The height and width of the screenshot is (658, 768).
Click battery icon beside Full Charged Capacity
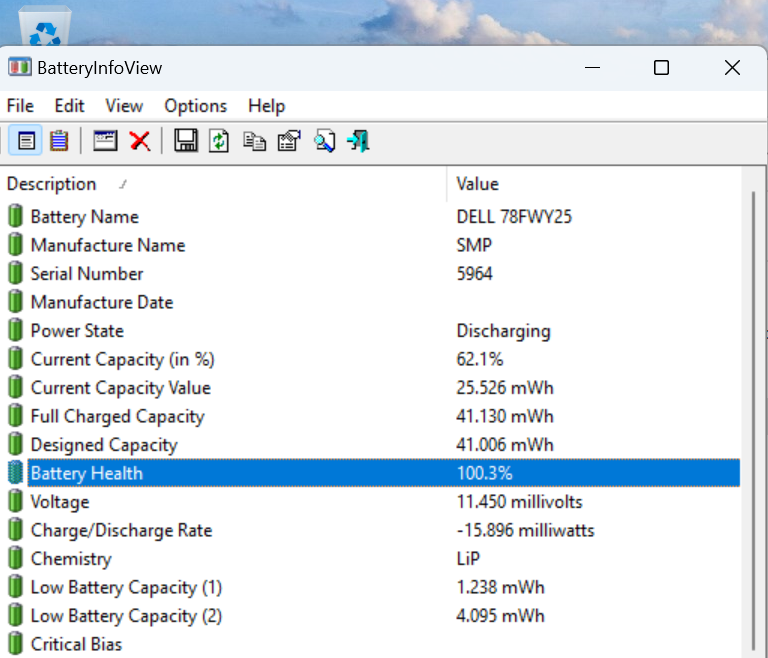coord(16,415)
